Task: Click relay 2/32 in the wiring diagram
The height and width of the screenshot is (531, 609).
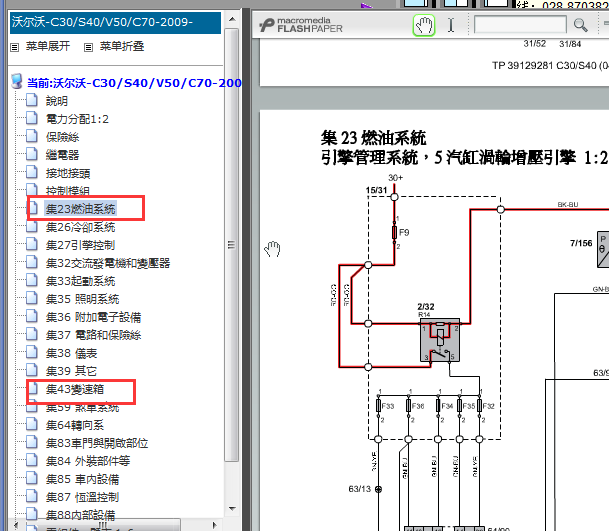Action: [x=440, y=340]
